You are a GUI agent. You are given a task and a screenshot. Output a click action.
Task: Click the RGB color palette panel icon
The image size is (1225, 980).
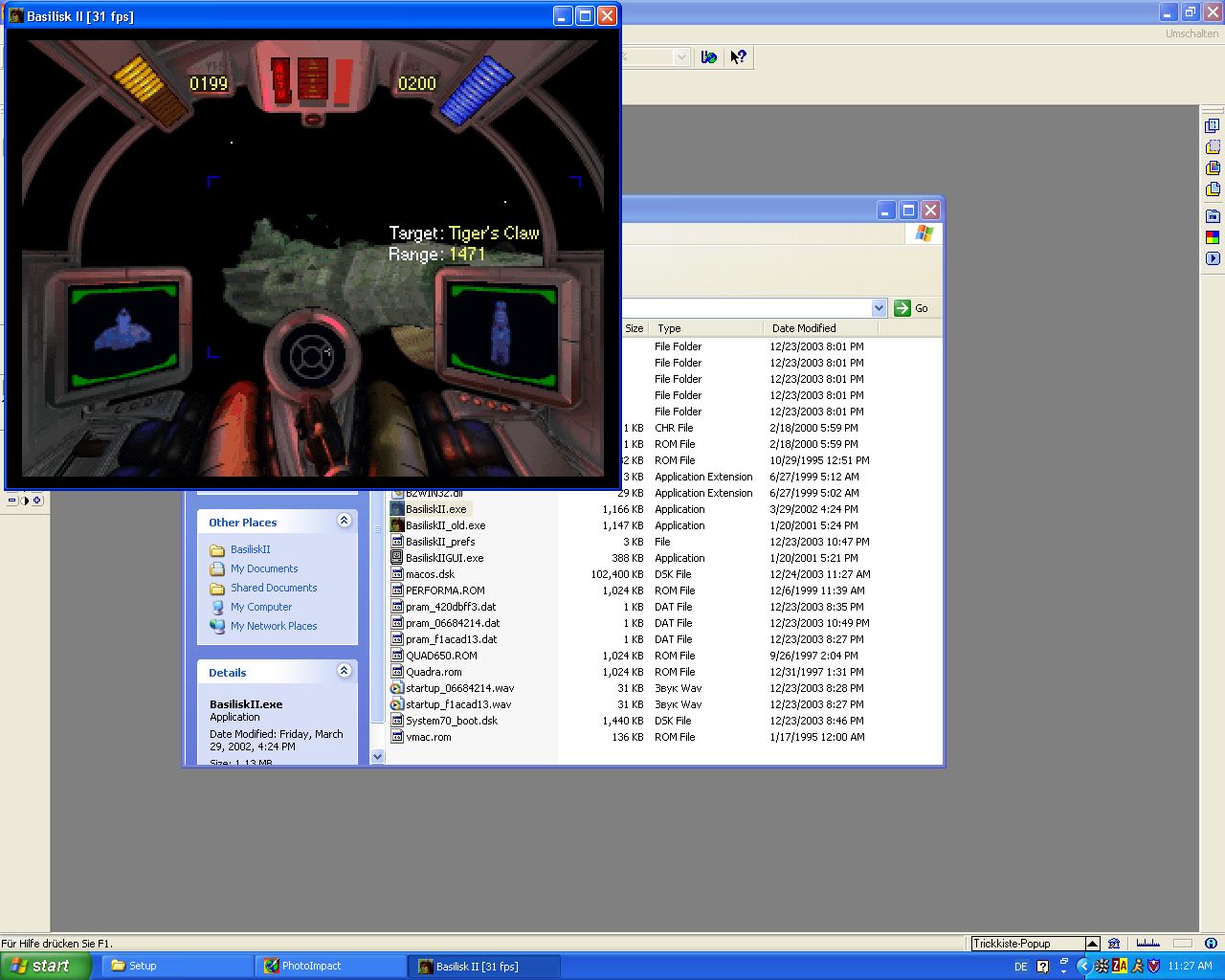[x=1213, y=237]
